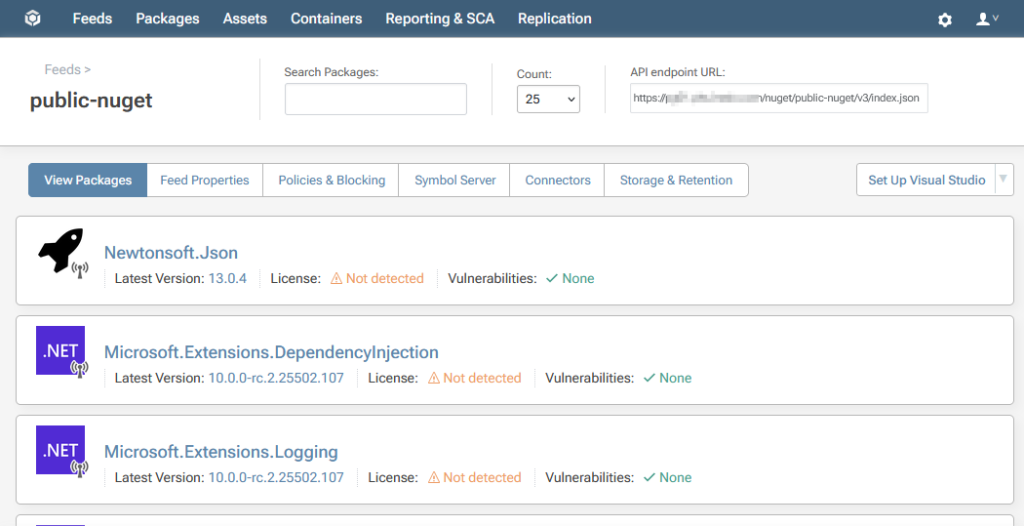Click the Newtonsoft.Json rocket package icon
This screenshot has height=526, width=1024.
pyautogui.click(x=60, y=251)
